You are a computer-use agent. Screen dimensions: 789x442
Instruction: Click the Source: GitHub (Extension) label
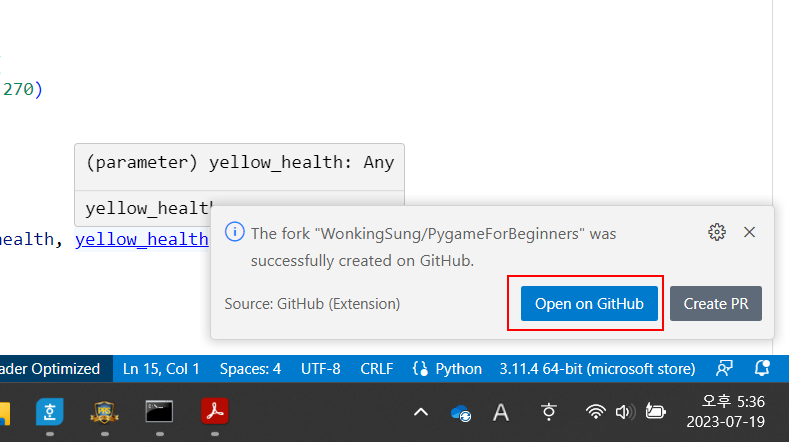coord(312,304)
